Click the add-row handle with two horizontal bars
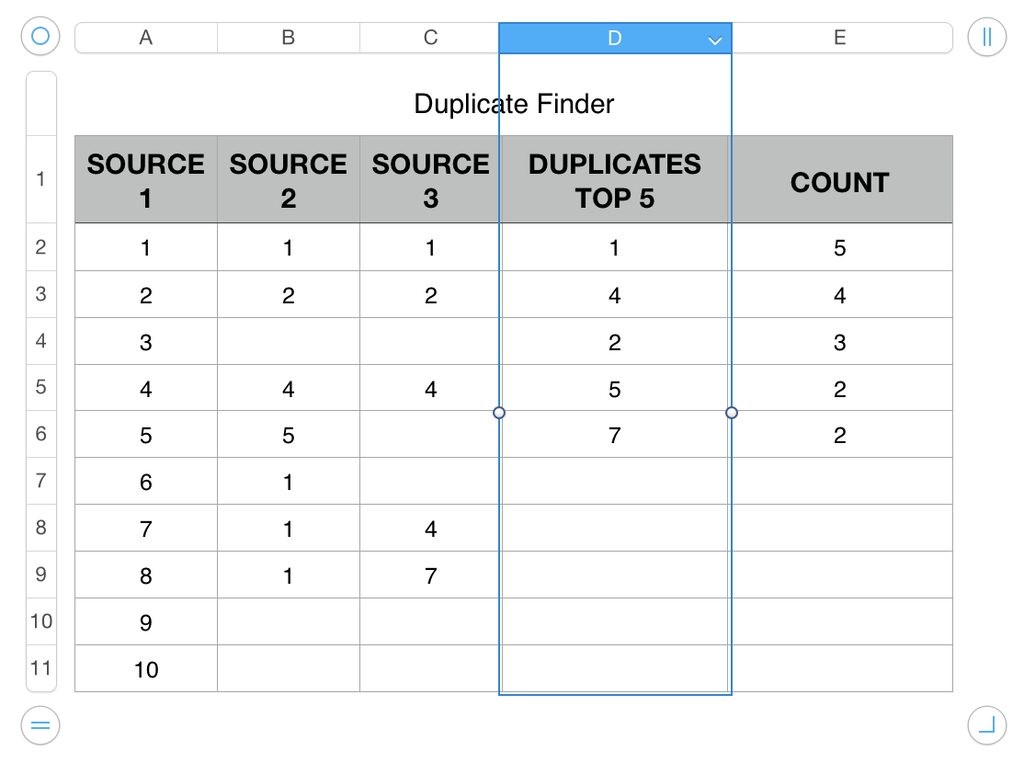 (40, 725)
